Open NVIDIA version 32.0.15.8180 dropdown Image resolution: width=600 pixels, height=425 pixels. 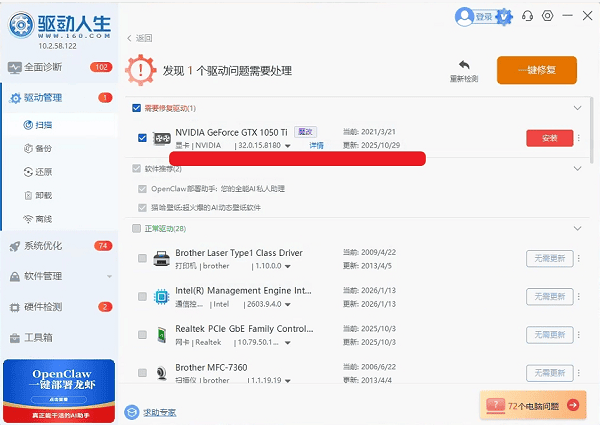point(288,146)
